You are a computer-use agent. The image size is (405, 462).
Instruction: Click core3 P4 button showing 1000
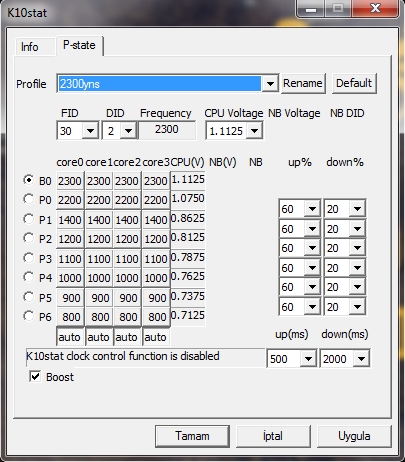tap(156, 278)
